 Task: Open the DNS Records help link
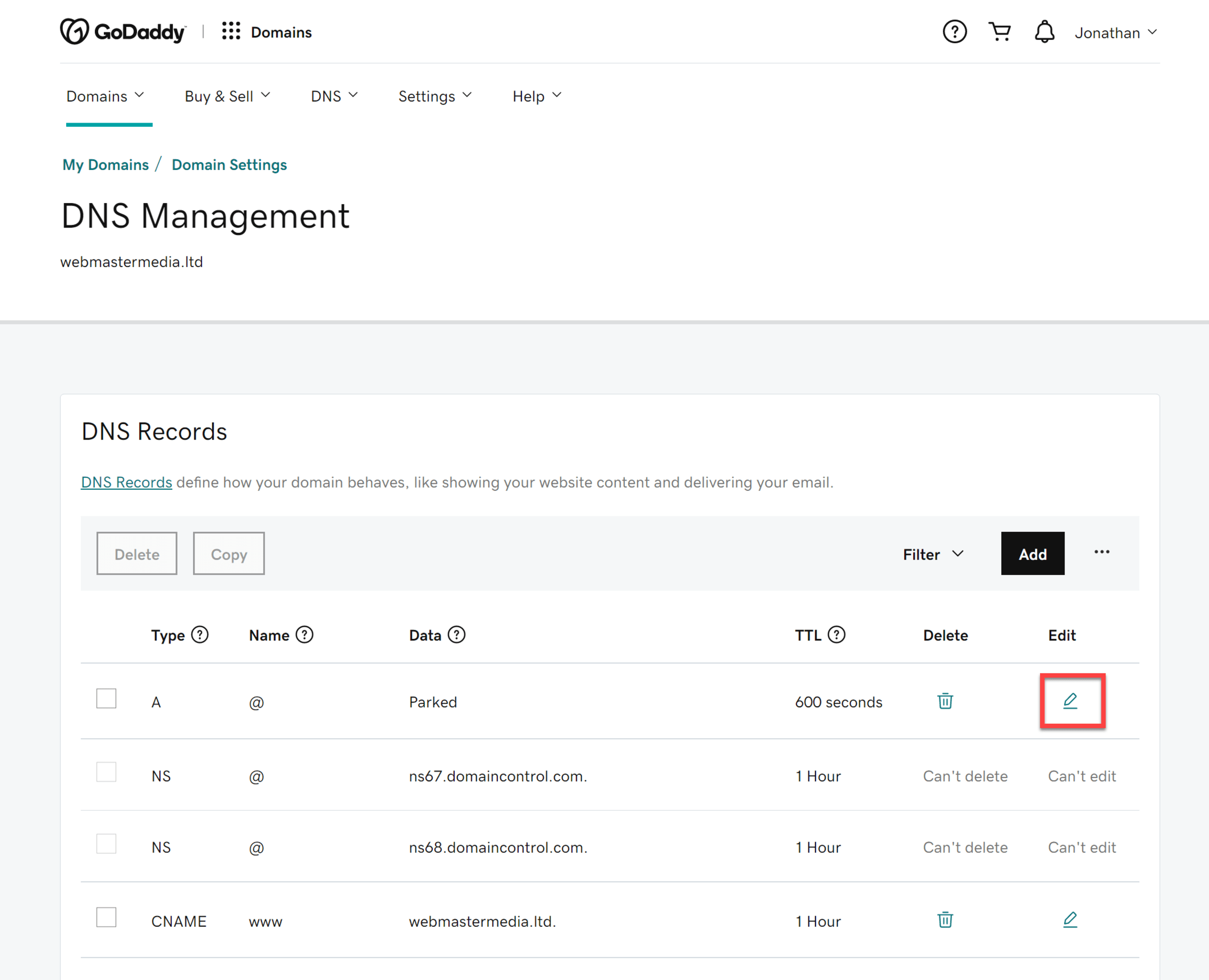pyautogui.click(x=126, y=482)
